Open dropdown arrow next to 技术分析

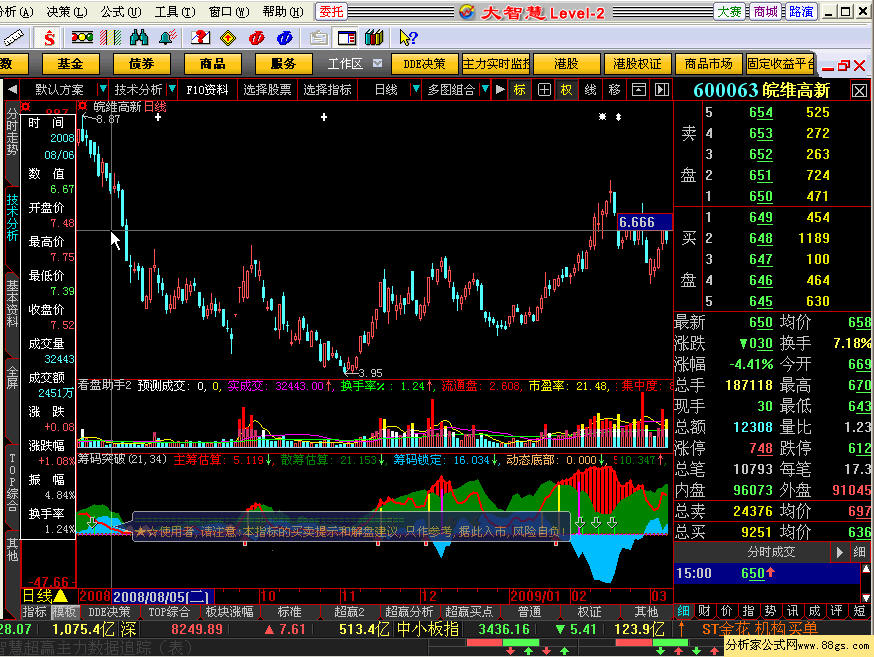[x=172, y=89]
